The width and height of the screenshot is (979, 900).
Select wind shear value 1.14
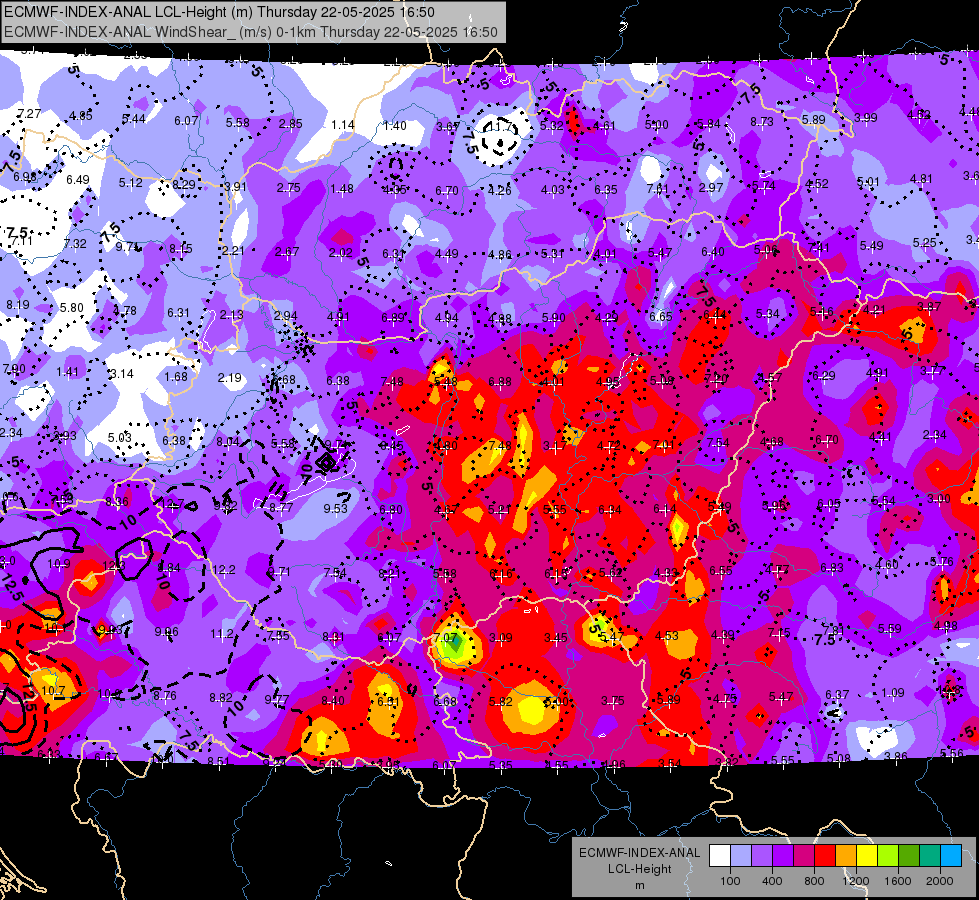(x=343, y=125)
